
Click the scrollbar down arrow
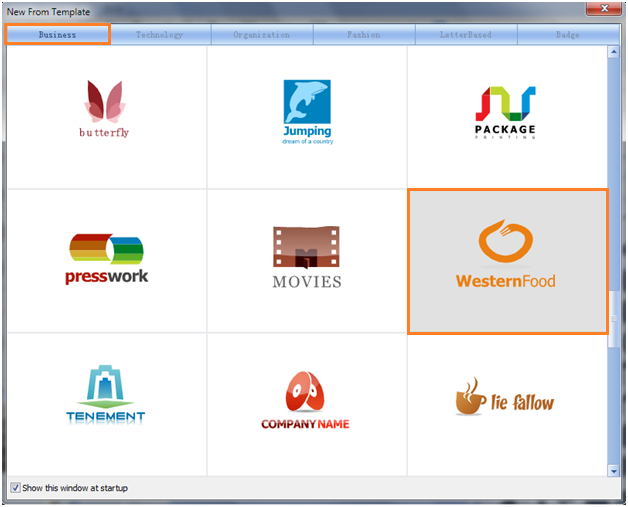pyautogui.click(x=614, y=471)
